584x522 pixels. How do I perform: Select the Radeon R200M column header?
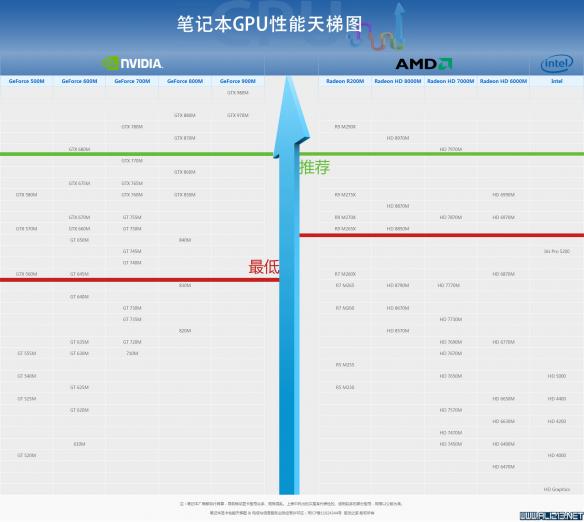[x=345, y=81]
